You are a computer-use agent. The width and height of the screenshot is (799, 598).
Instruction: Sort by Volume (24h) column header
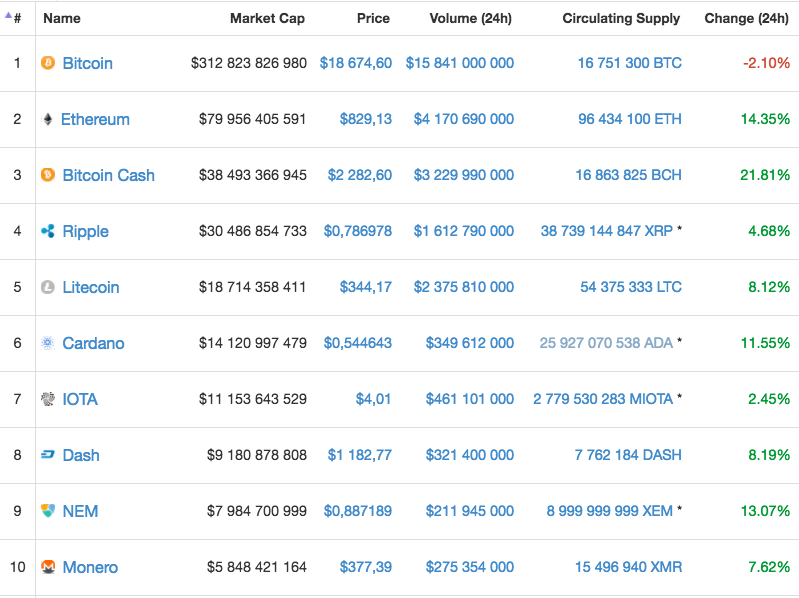pos(470,18)
